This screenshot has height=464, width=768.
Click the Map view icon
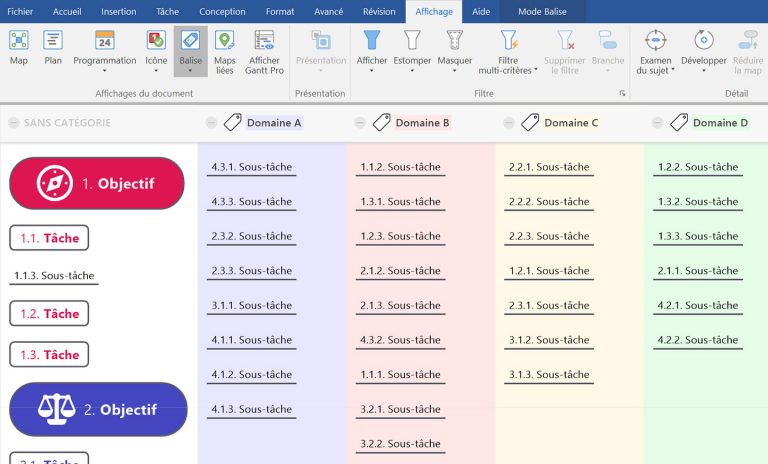(x=19, y=41)
